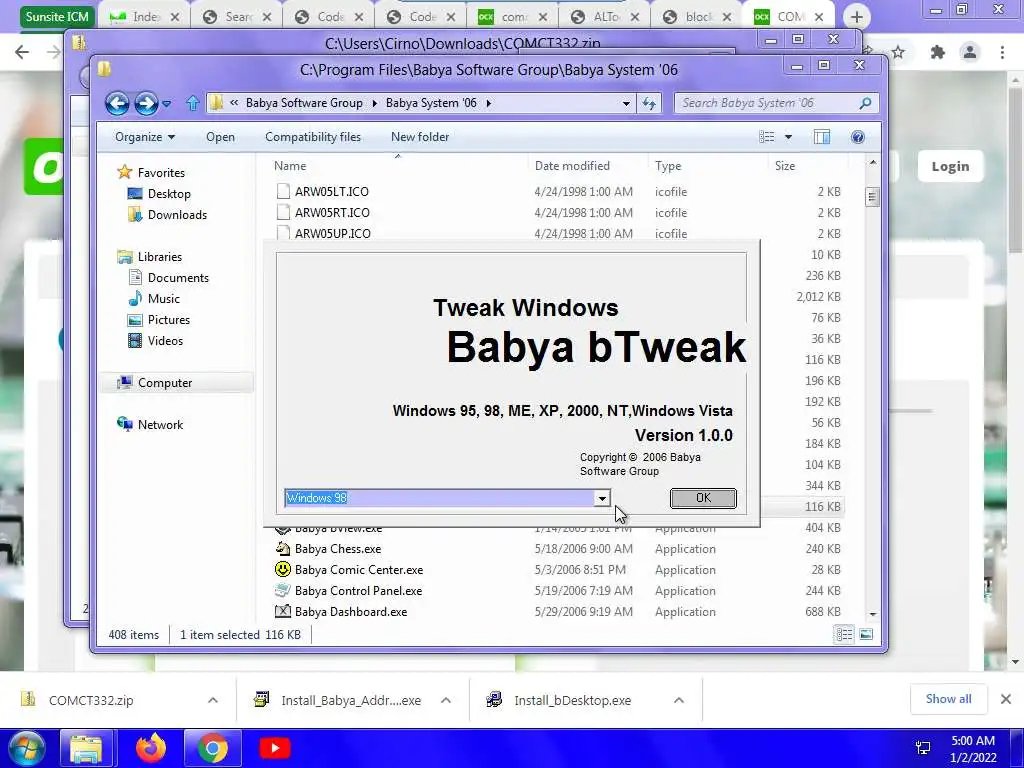
Task: Change the view with the views icon
Action: click(x=767, y=136)
